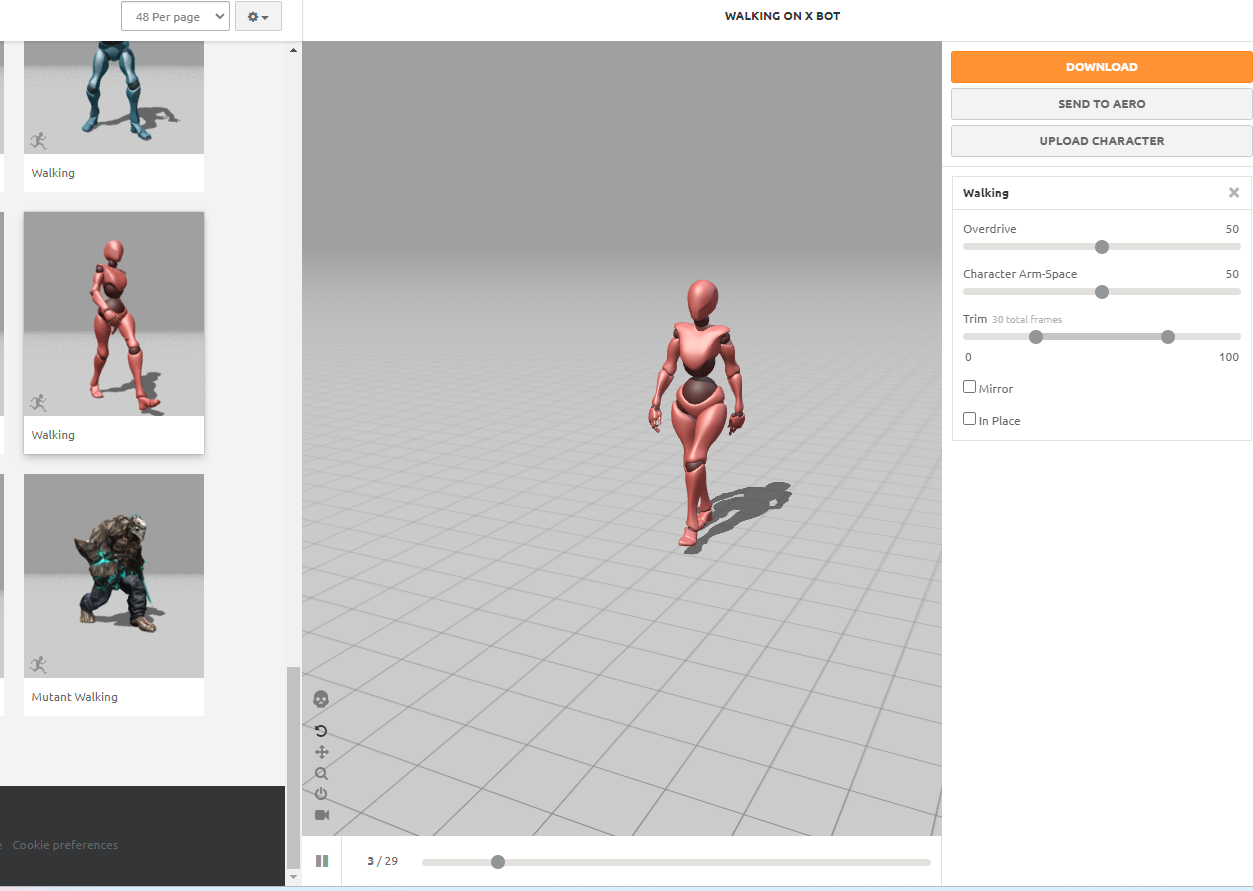Close the Walking settings panel

click(x=1234, y=193)
